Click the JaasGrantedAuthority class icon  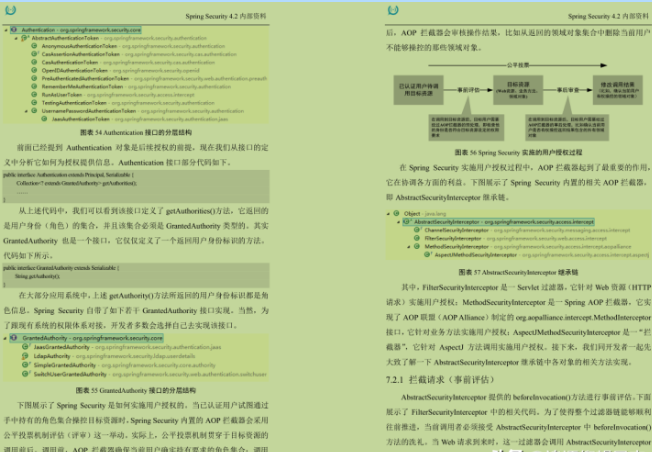pos(25,347)
